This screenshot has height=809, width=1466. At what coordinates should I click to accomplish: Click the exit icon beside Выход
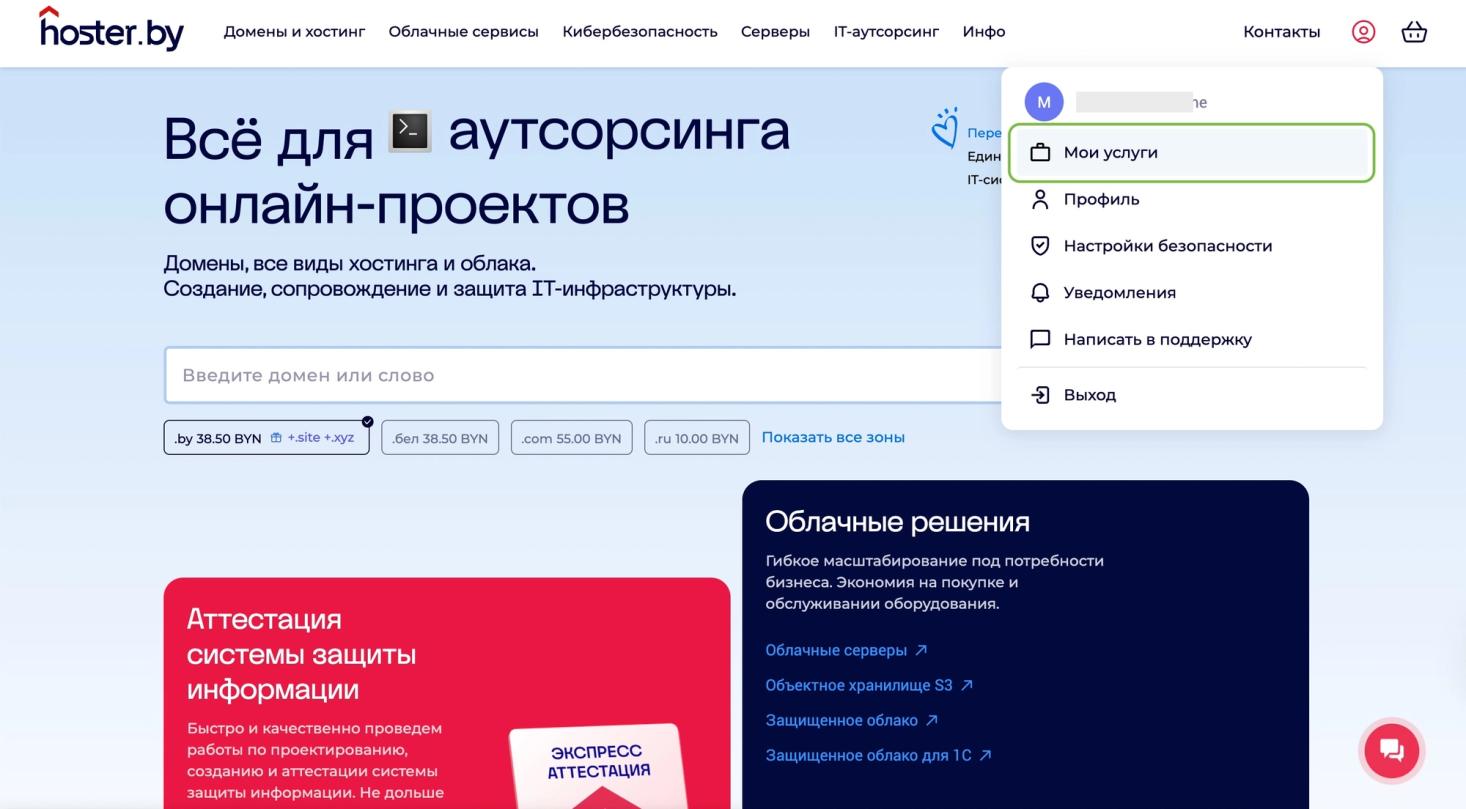click(x=1040, y=395)
